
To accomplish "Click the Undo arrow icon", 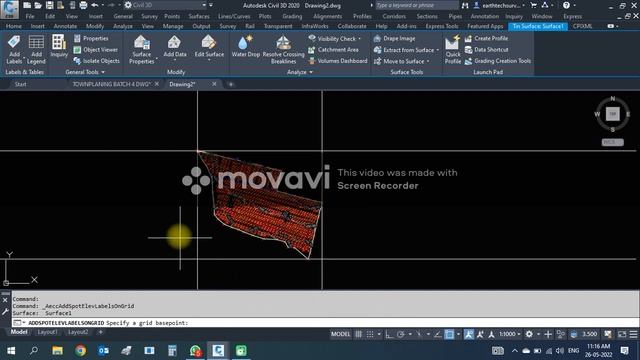I will click(x=95, y=5).
